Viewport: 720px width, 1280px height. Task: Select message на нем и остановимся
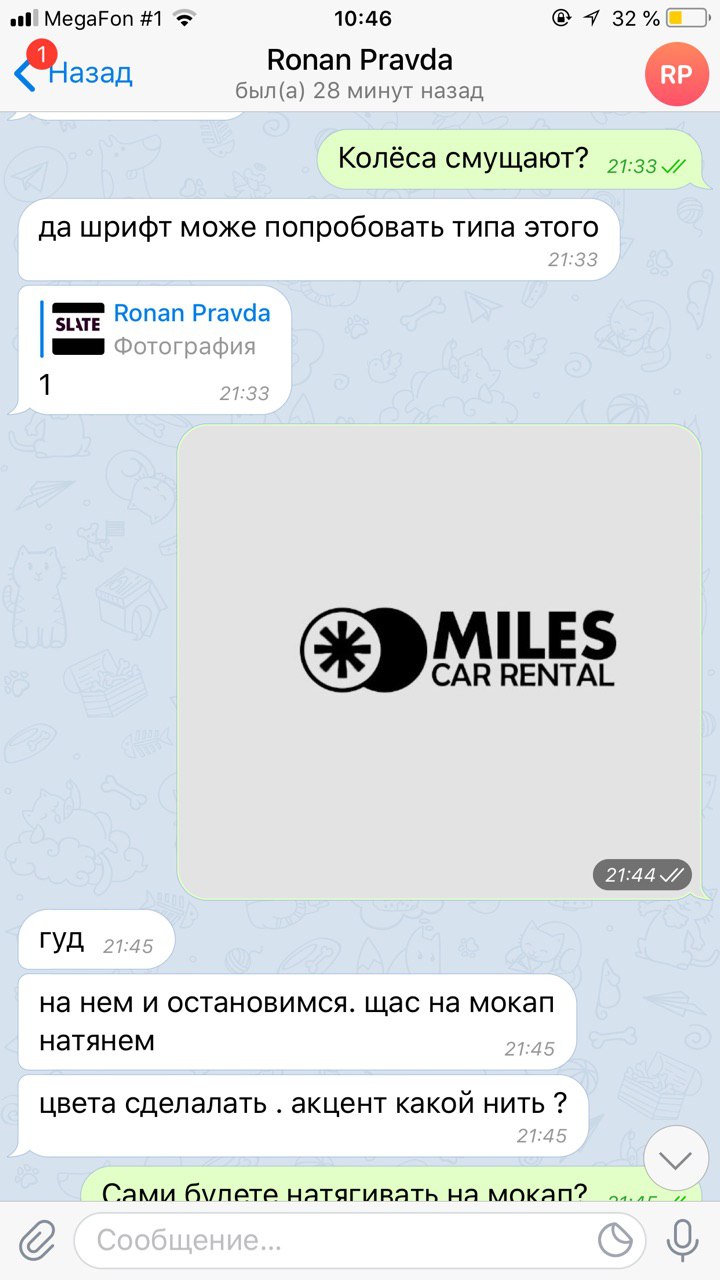(x=297, y=1023)
